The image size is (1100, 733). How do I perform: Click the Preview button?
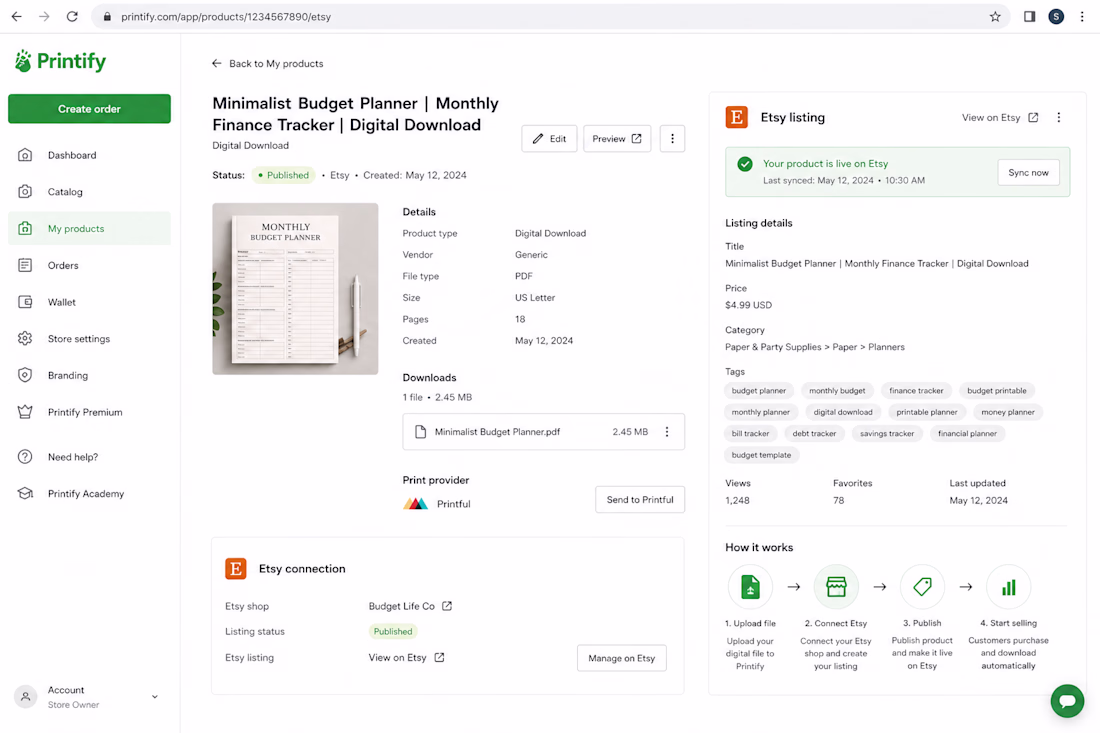(617, 139)
